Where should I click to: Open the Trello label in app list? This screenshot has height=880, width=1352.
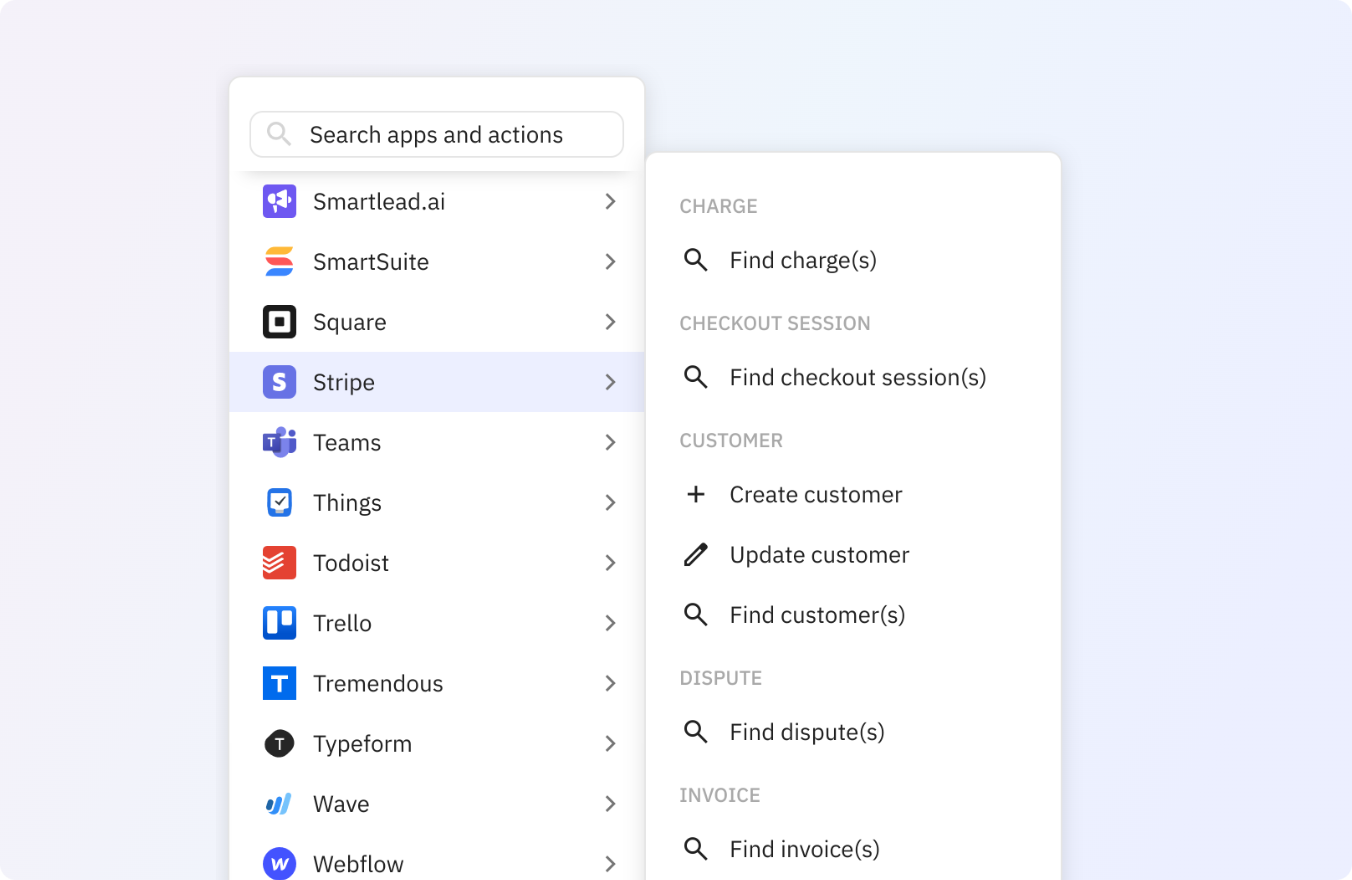342,623
